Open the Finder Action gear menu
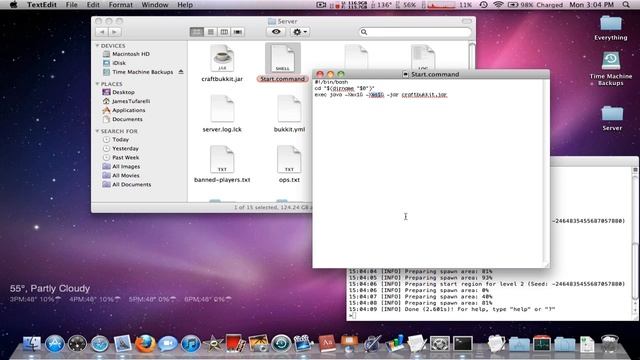This screenshot has height=360, width=640. click(300, 32)
